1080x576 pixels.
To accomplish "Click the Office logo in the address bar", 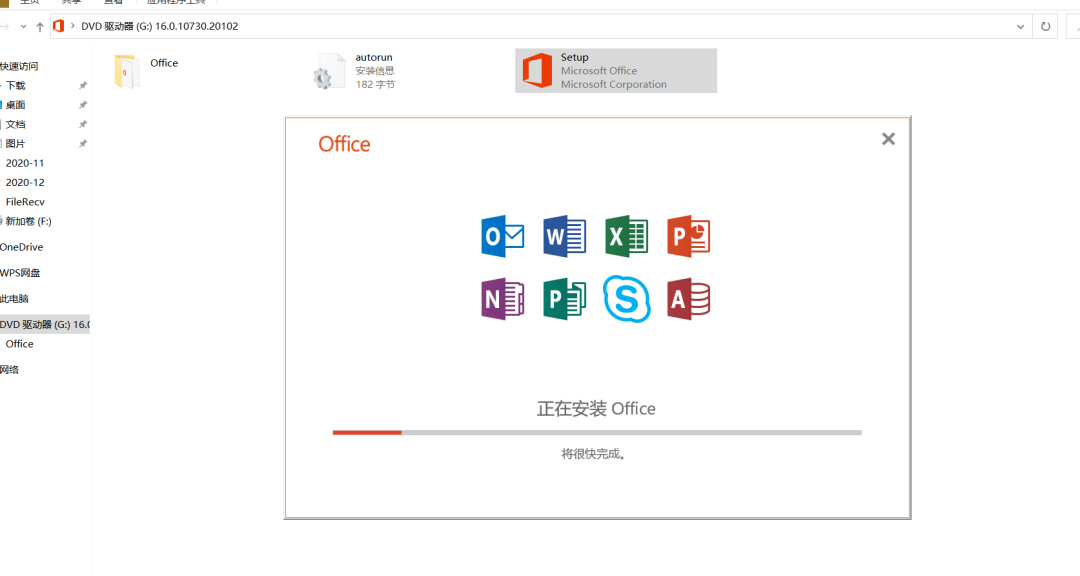I will point(59,26).
